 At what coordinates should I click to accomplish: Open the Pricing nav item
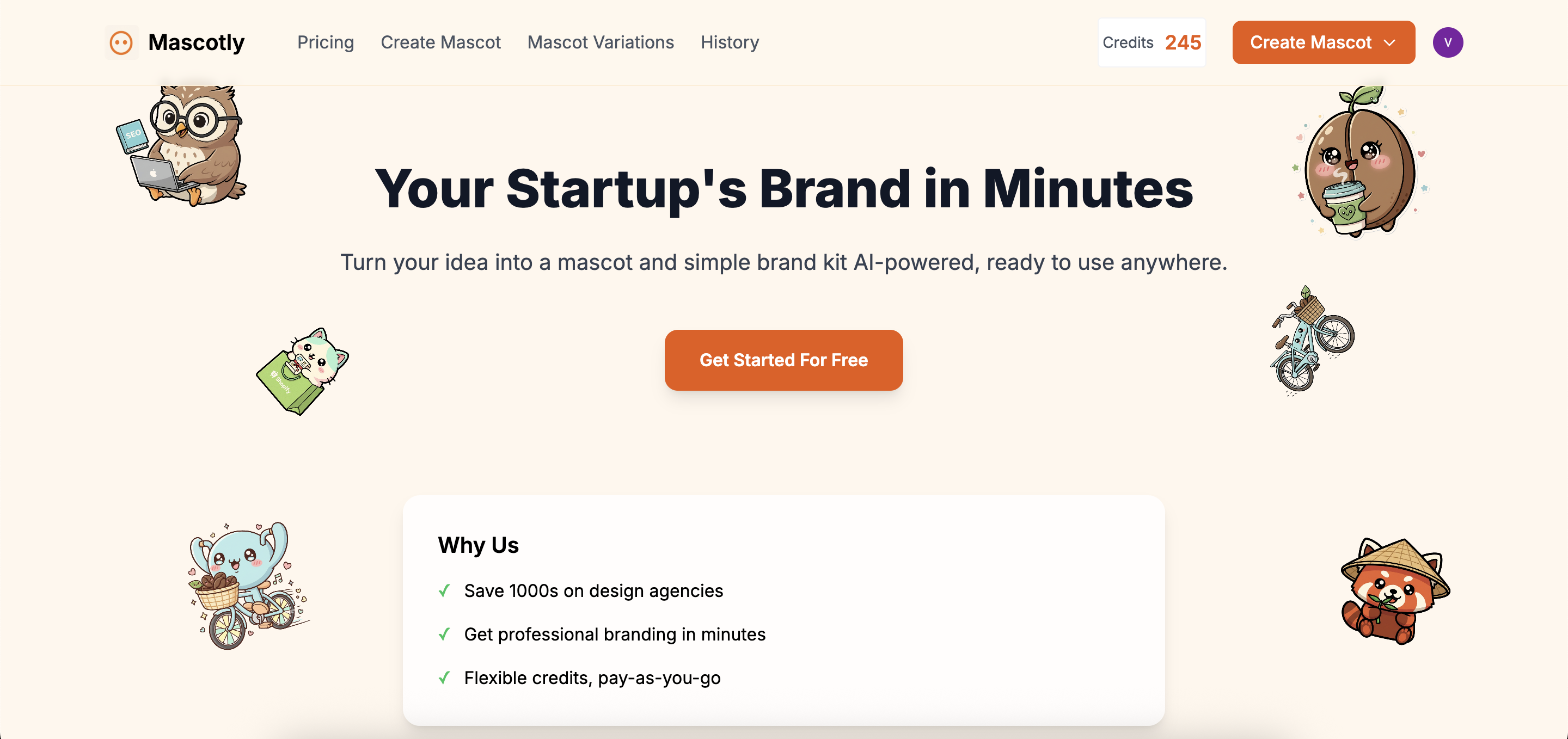[x=325, y=42]
